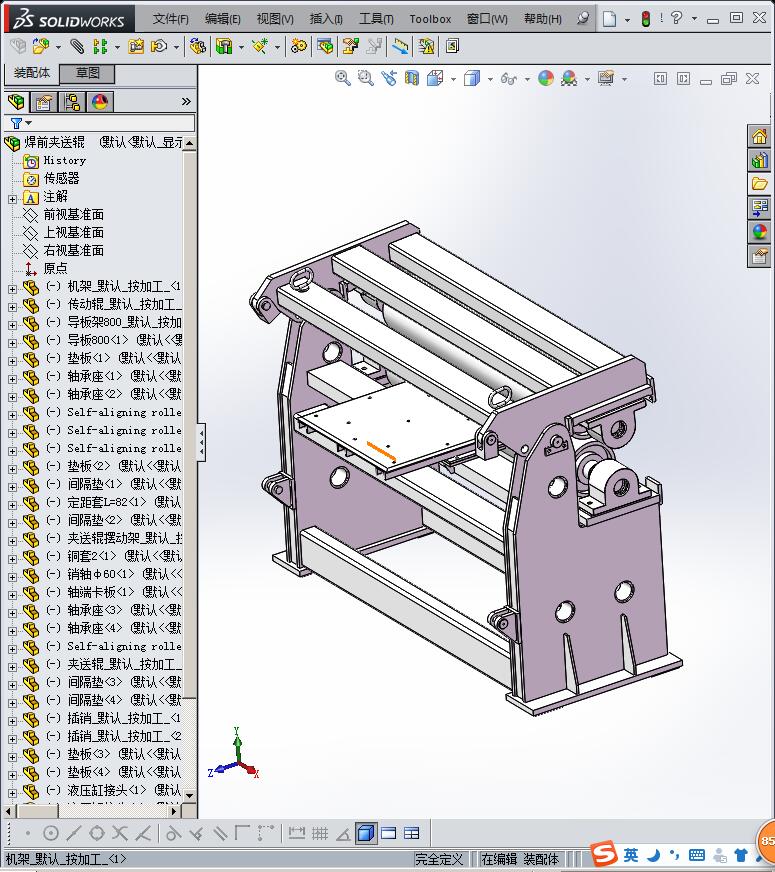Toggle the grid display icon
Image resolution: width=775 pixels, height=872 pixels.
coord(320,833)
